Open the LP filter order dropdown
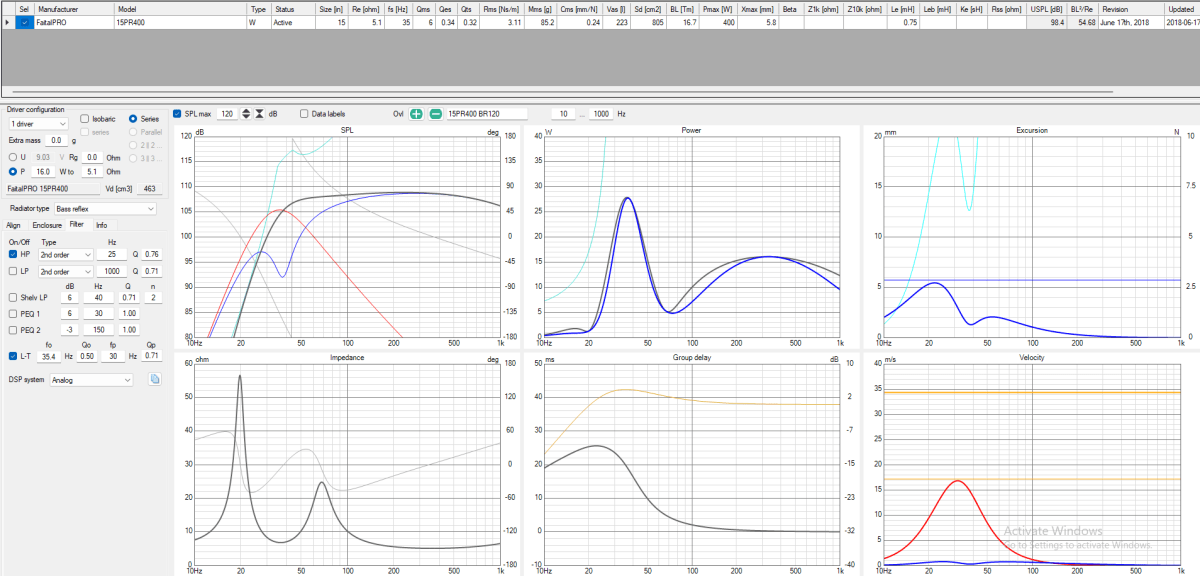The image size is (1200, 576). click(x=66, y=270)
